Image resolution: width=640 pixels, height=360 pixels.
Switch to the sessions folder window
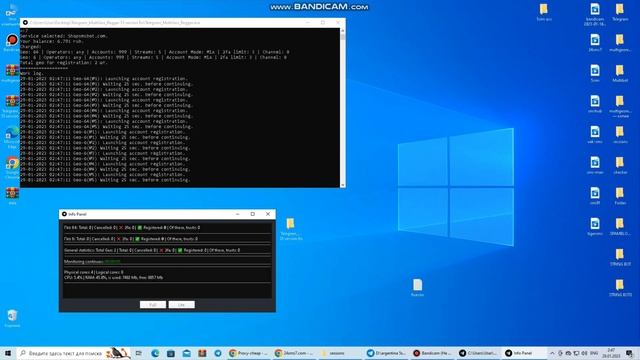pyautogui.click(x=340, y=353)
